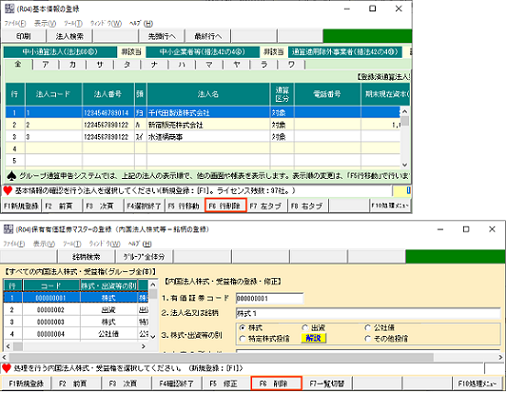Click into the 法人名又は銘柄 input field
Screen dimensions: 507x393
click(x=368, y=313)
